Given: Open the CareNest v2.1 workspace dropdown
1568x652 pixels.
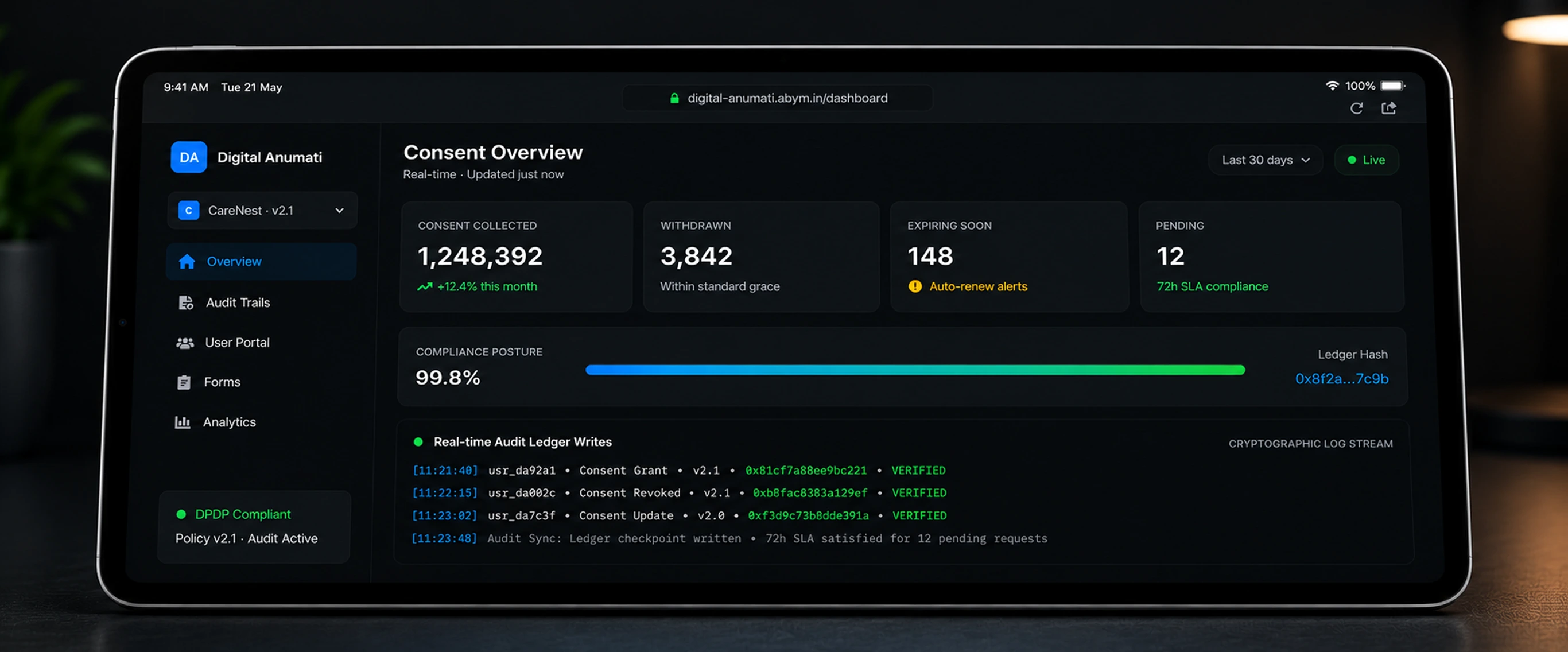Looking at the screenshot, I should 262,210.
